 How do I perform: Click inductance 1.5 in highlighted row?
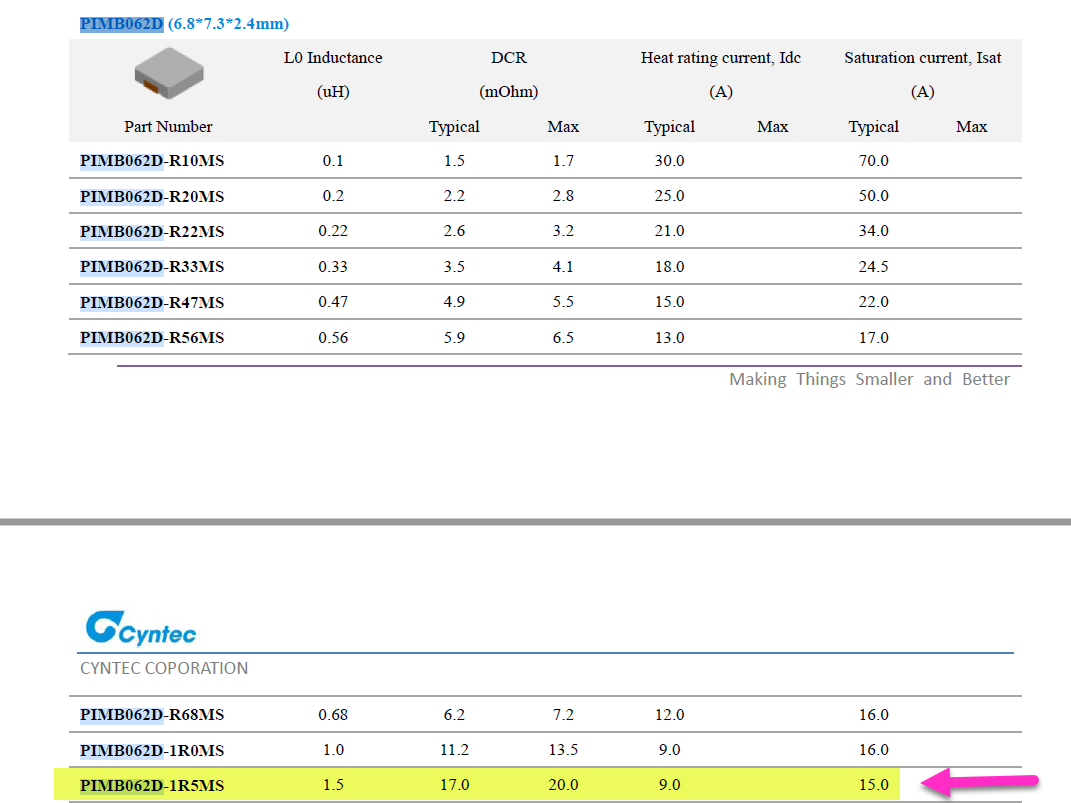click(333, 785)
